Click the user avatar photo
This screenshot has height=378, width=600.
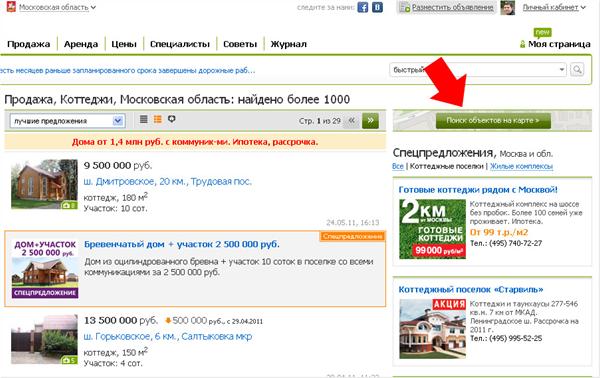[508, 7]
